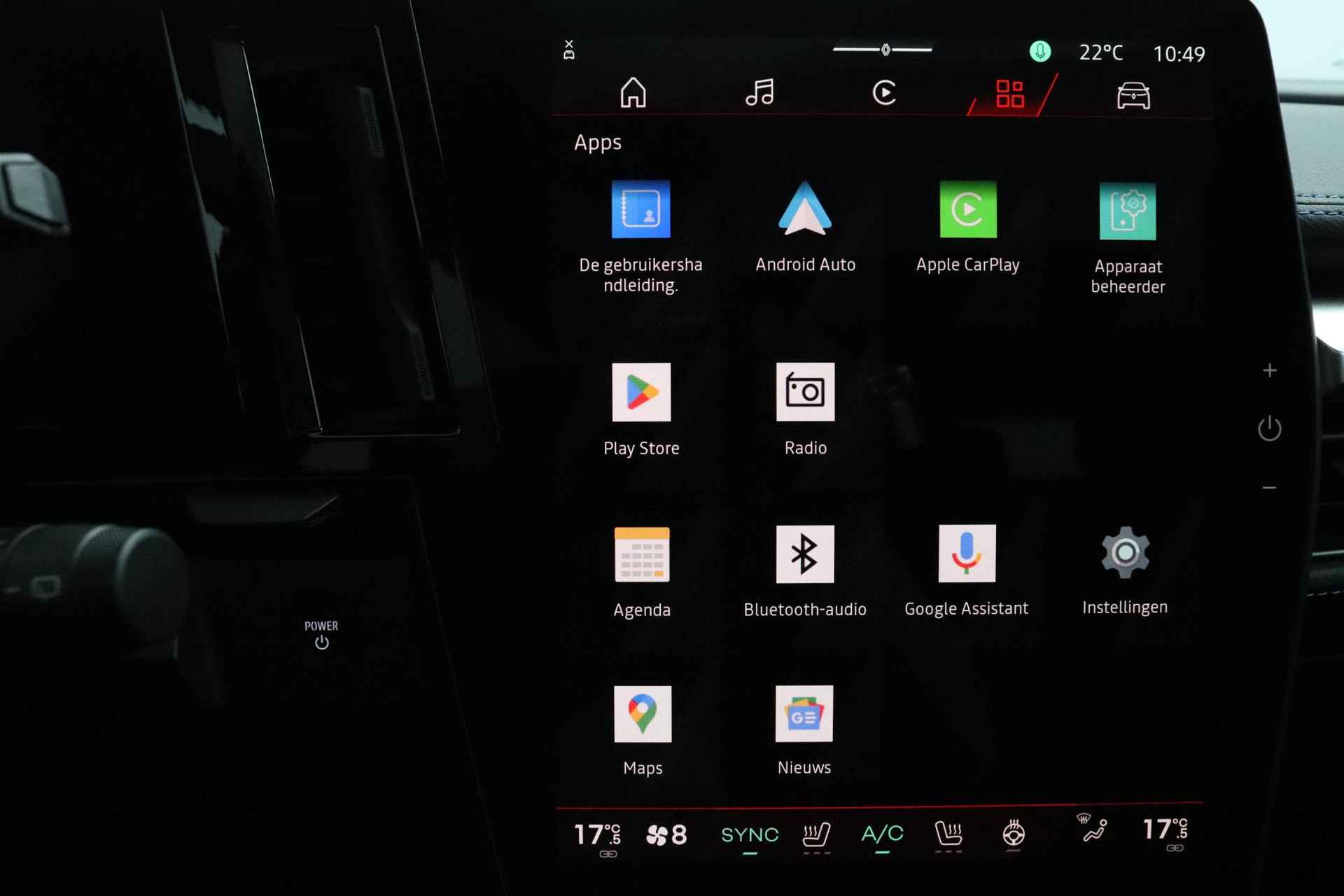
Task: Tap the green microphone voice indicator
Action: (1040, 52)
